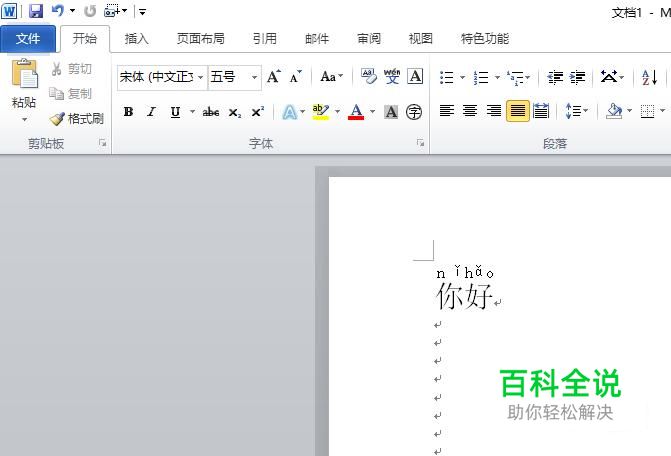Expand the 粘贴 options arrow
The image size is (671, 456).
(x=24, y=119)
